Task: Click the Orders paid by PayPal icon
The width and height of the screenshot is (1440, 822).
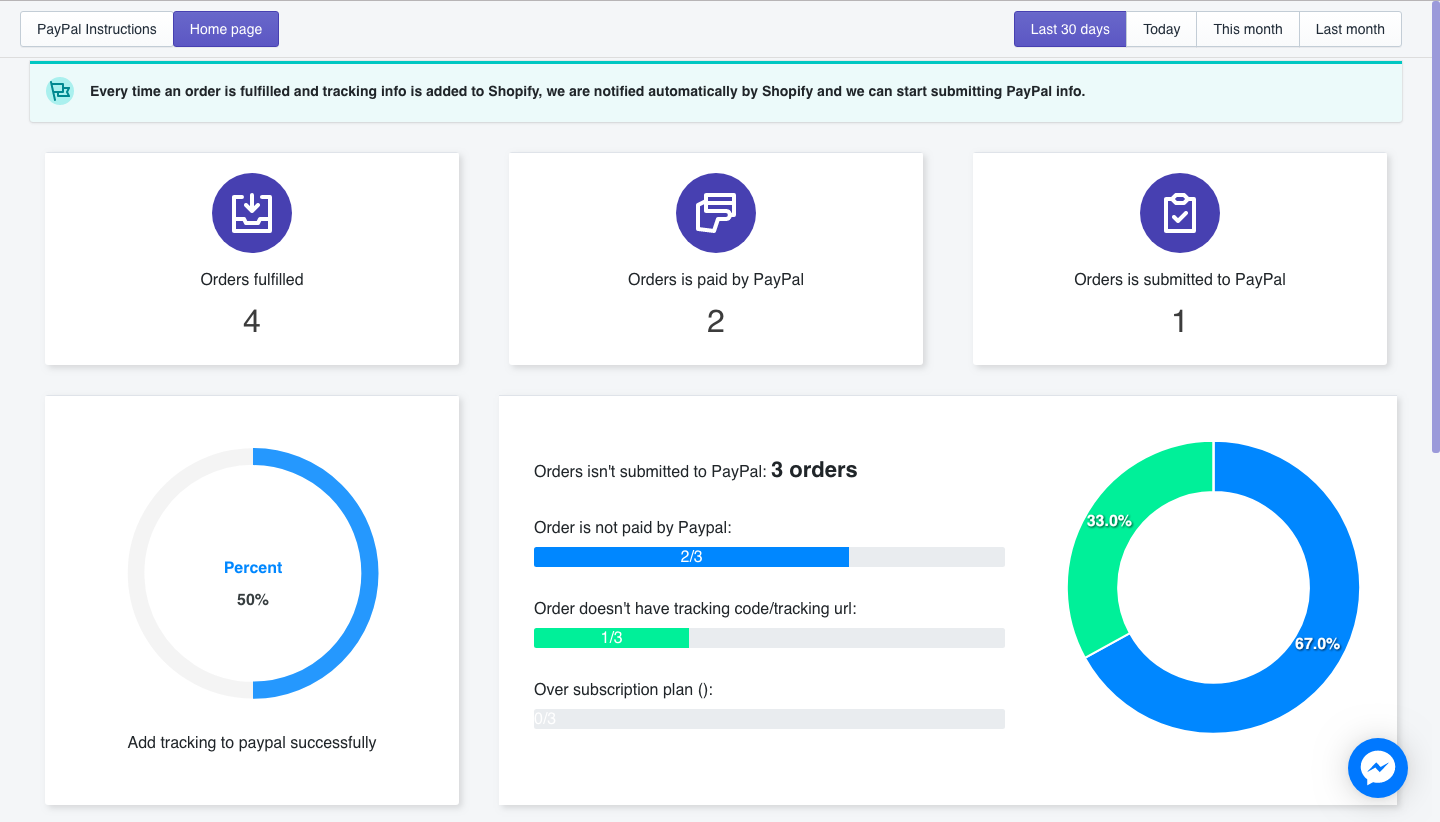Action: [x=716, y=213]
